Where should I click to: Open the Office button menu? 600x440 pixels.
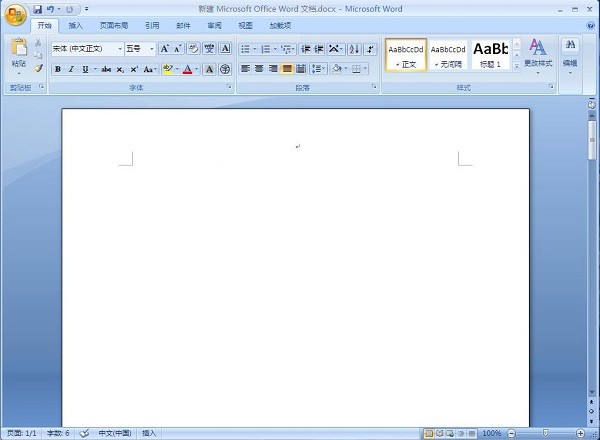coord(15,15)
